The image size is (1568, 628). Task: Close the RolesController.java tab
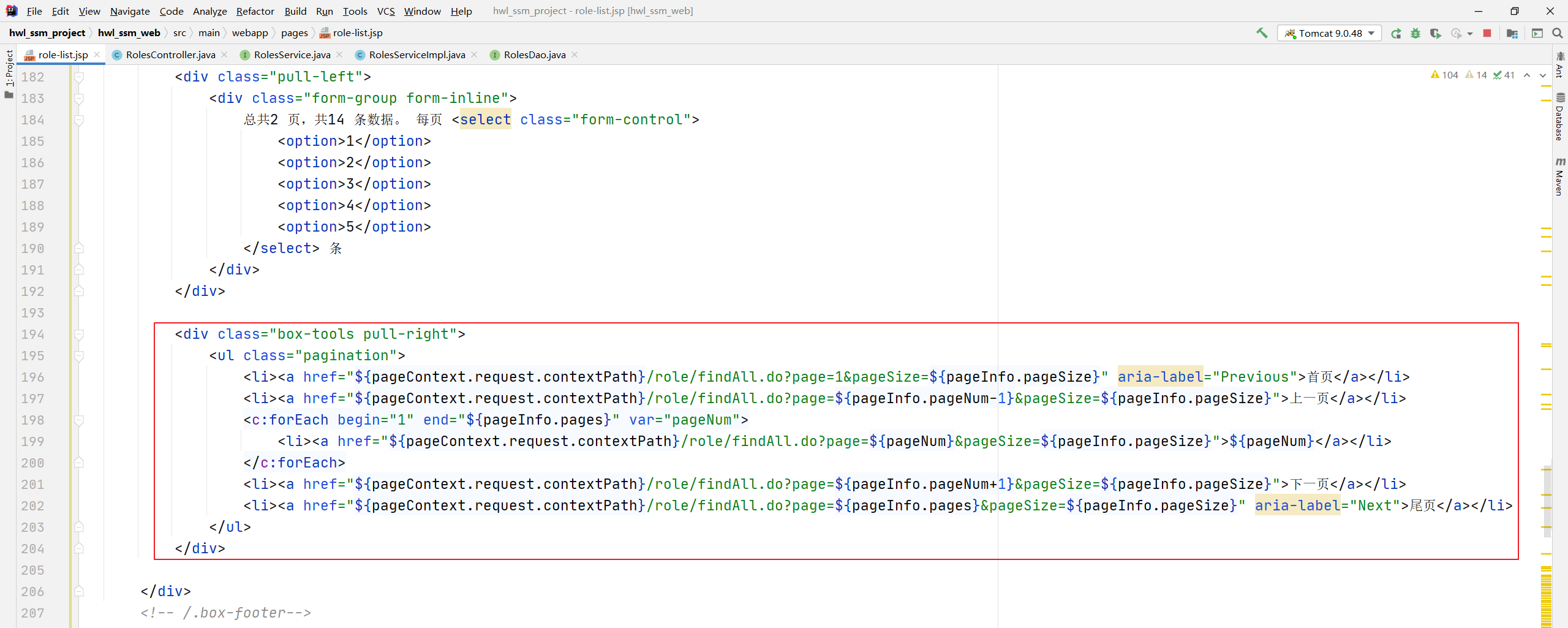point(224,55)
